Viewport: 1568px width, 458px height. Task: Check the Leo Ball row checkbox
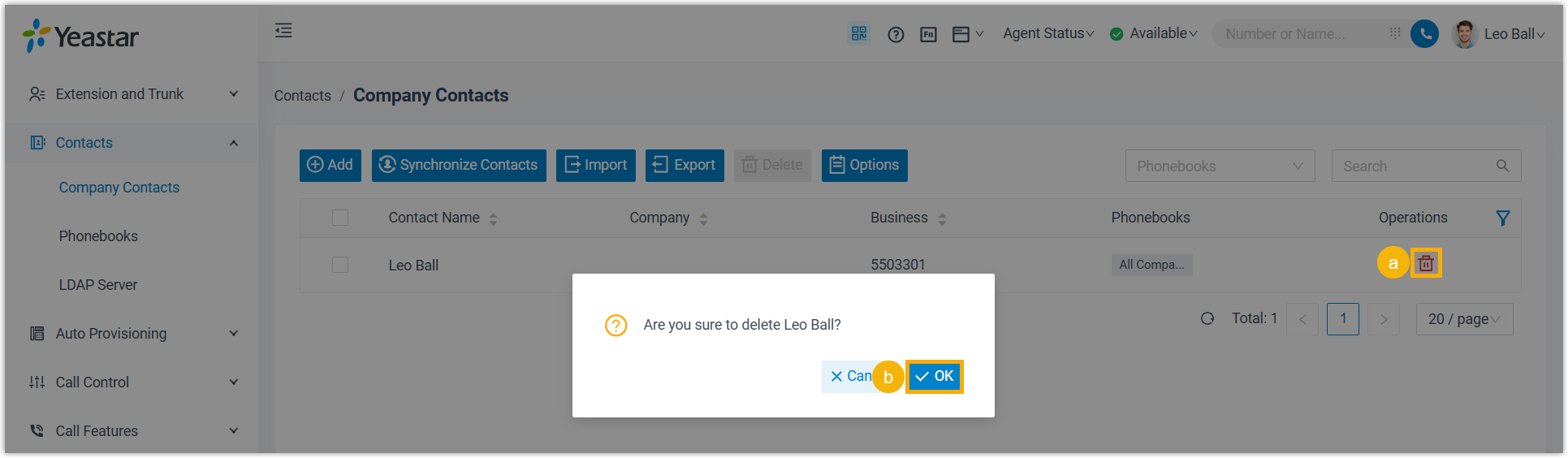pyautogui.click(x=340, y=265)
